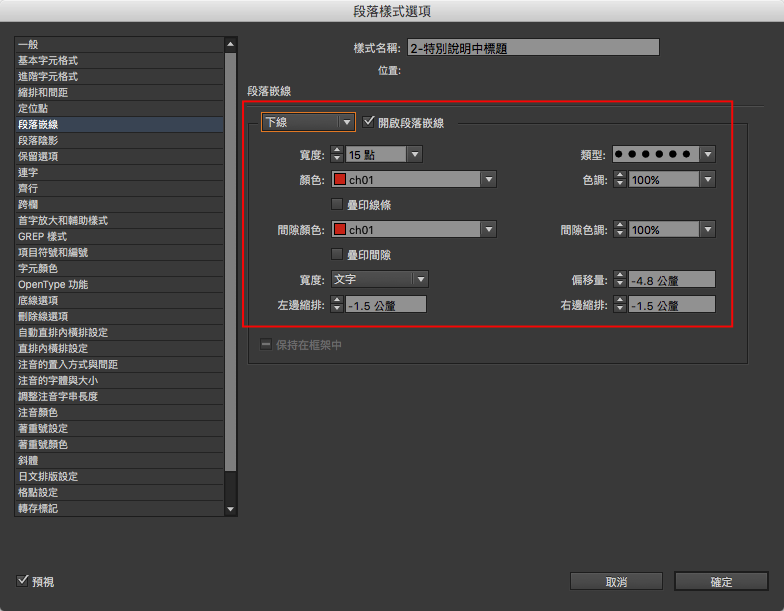784x611 pixels.
Task: Select 轉存標記 category
Action: pos(119,508)
